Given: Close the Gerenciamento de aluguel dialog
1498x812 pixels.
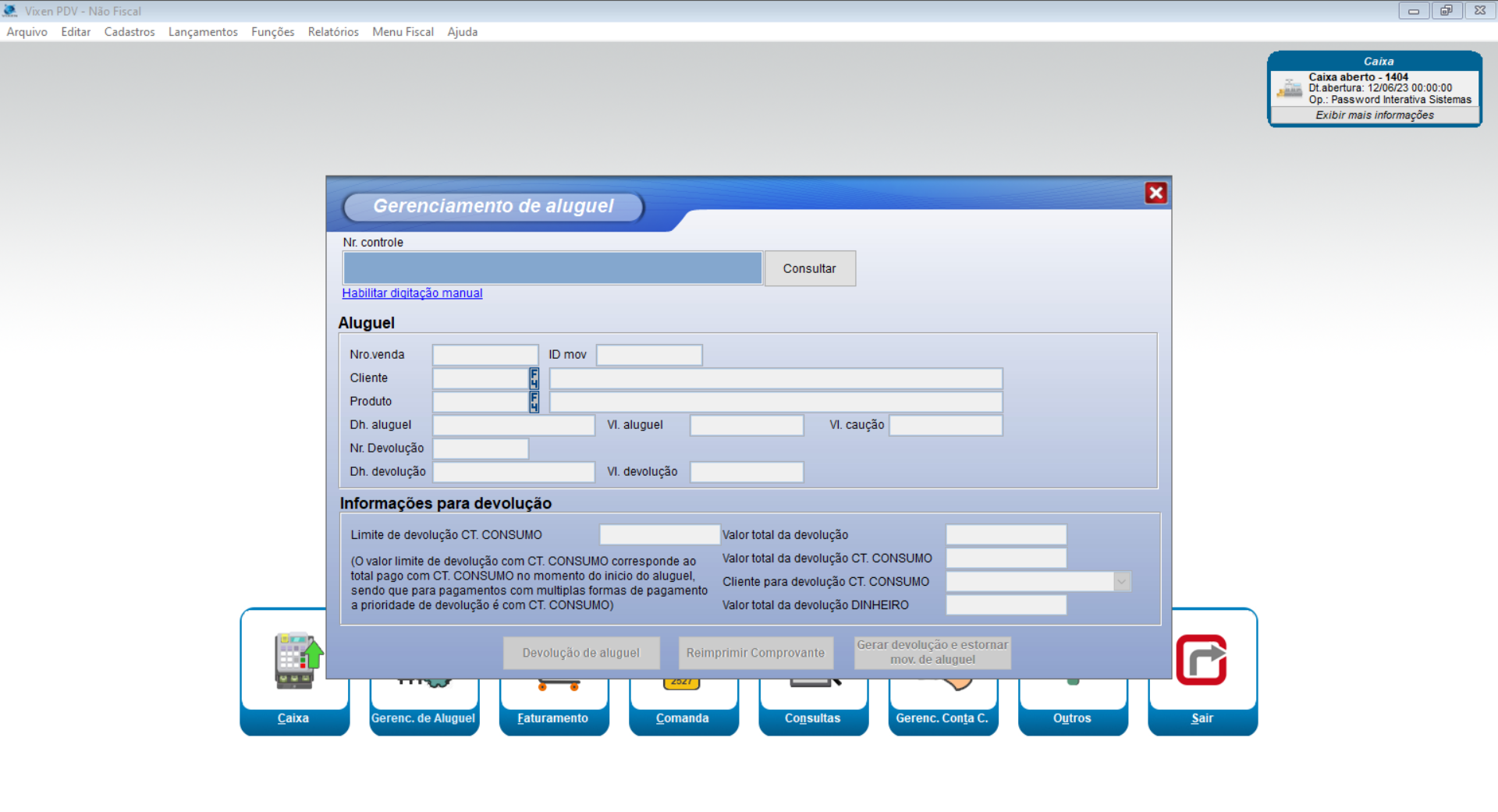Looking at the screenshot, I should click(x=1155, y=193).
